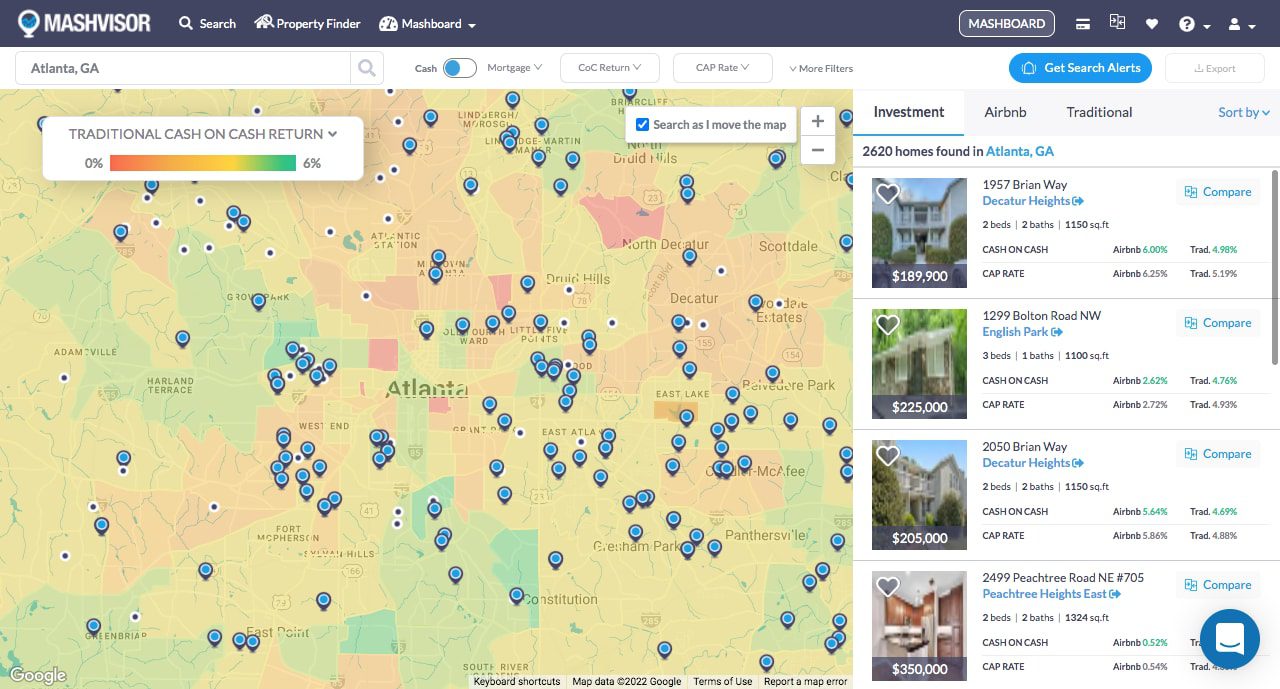The width and height of the screenshot is (1280, 689).
Task: Switch to the Airbnb tab
Action: [x=1005, y=112]
